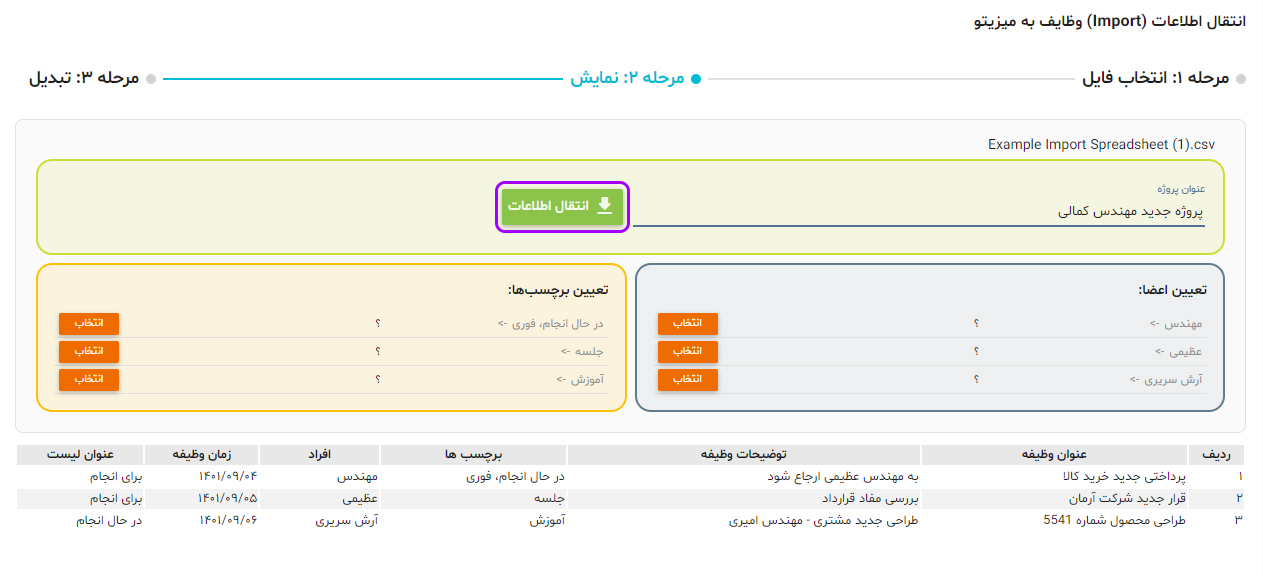Click انتخاب button for label جلسه
The width and height of the screenshot is (1263, 576).
click(x=89, y=352)
